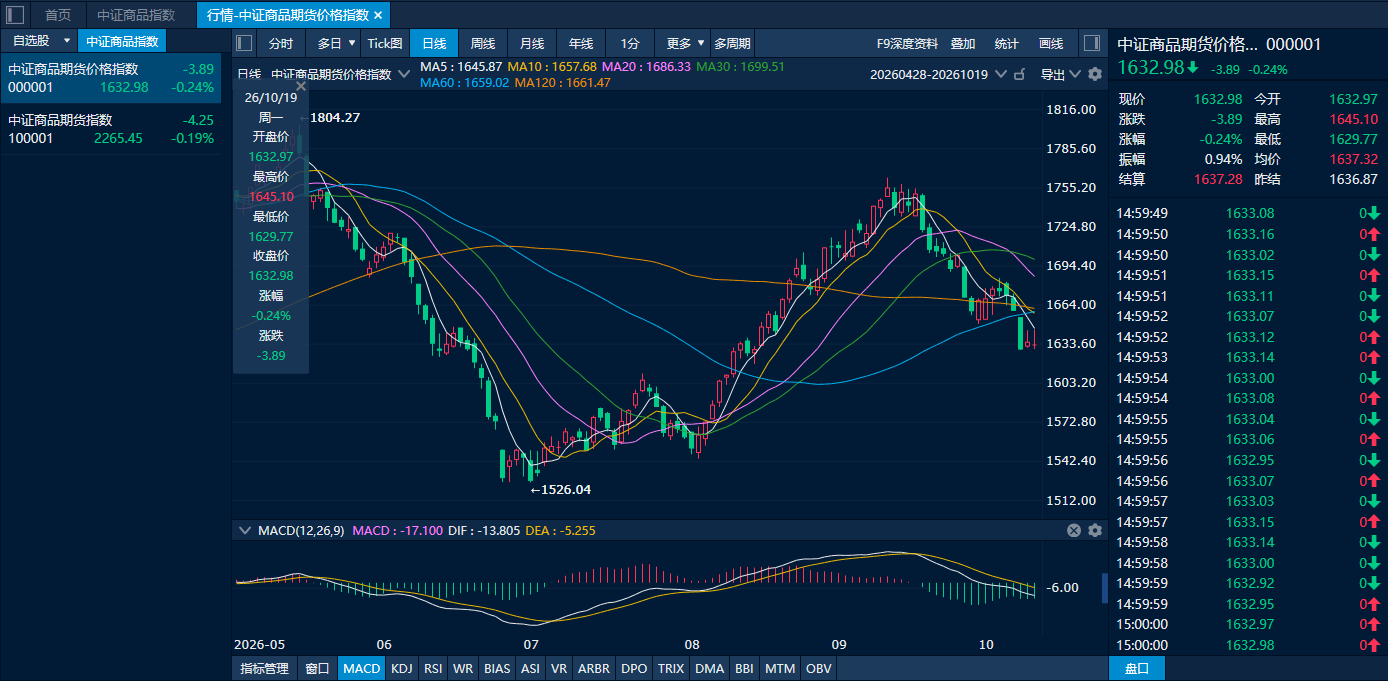Switch chart to 分时 view
This screenshot has width=1388, height=681.
point(281,43)
